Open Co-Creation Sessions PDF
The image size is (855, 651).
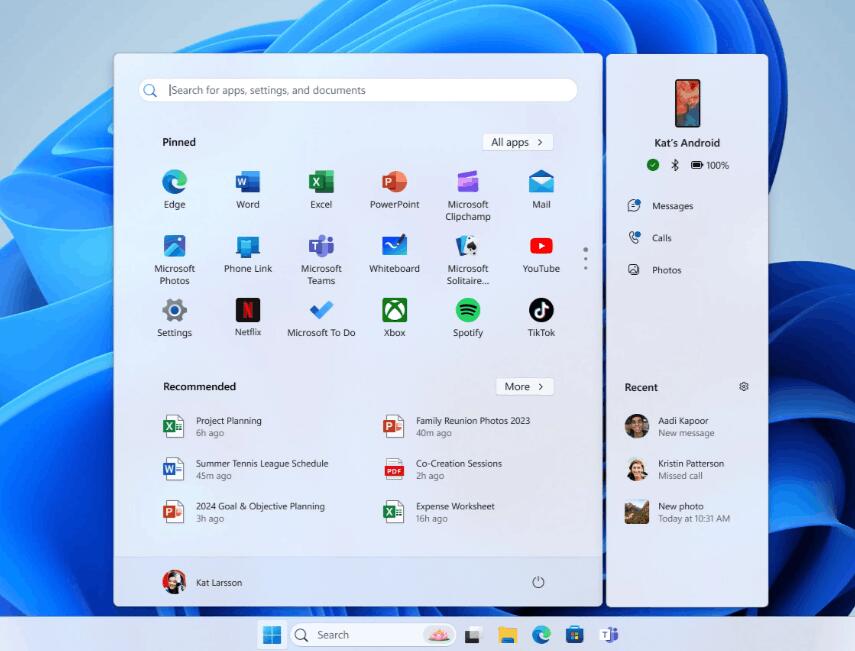tap(442, 469)
